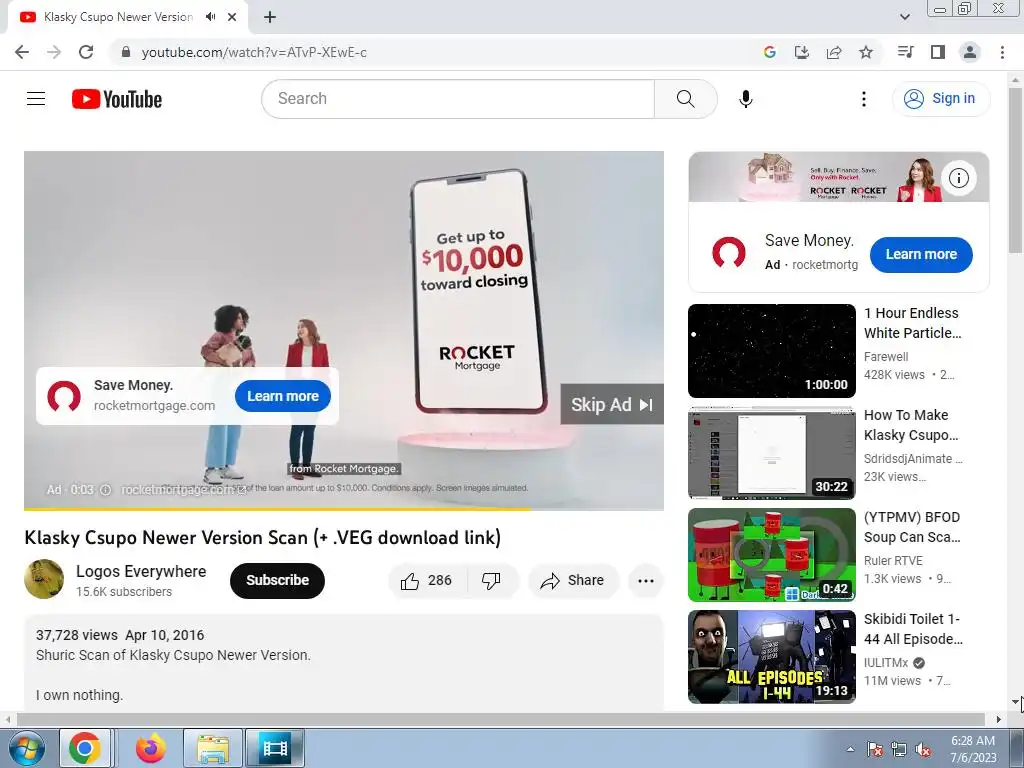Start voice search with microphone

click(x=746, y=99)
